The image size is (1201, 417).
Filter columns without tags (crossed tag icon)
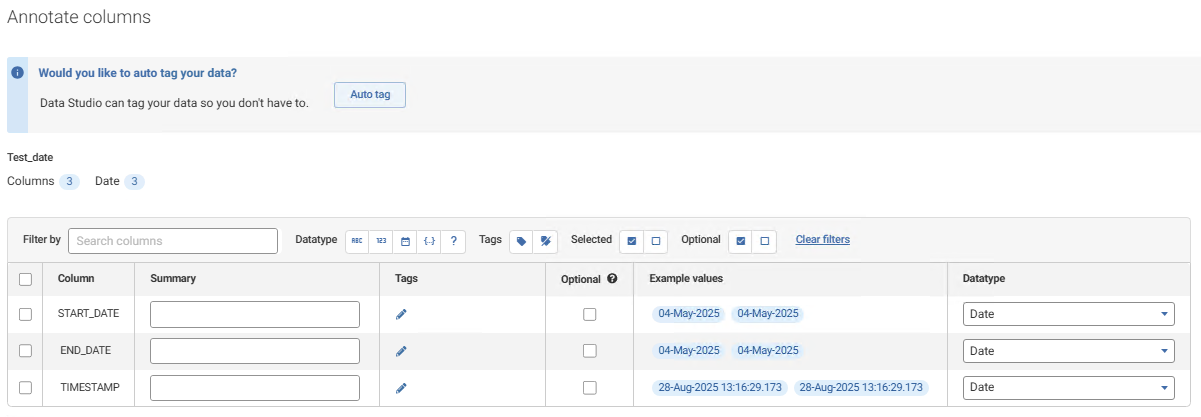(x=545, y=241)
